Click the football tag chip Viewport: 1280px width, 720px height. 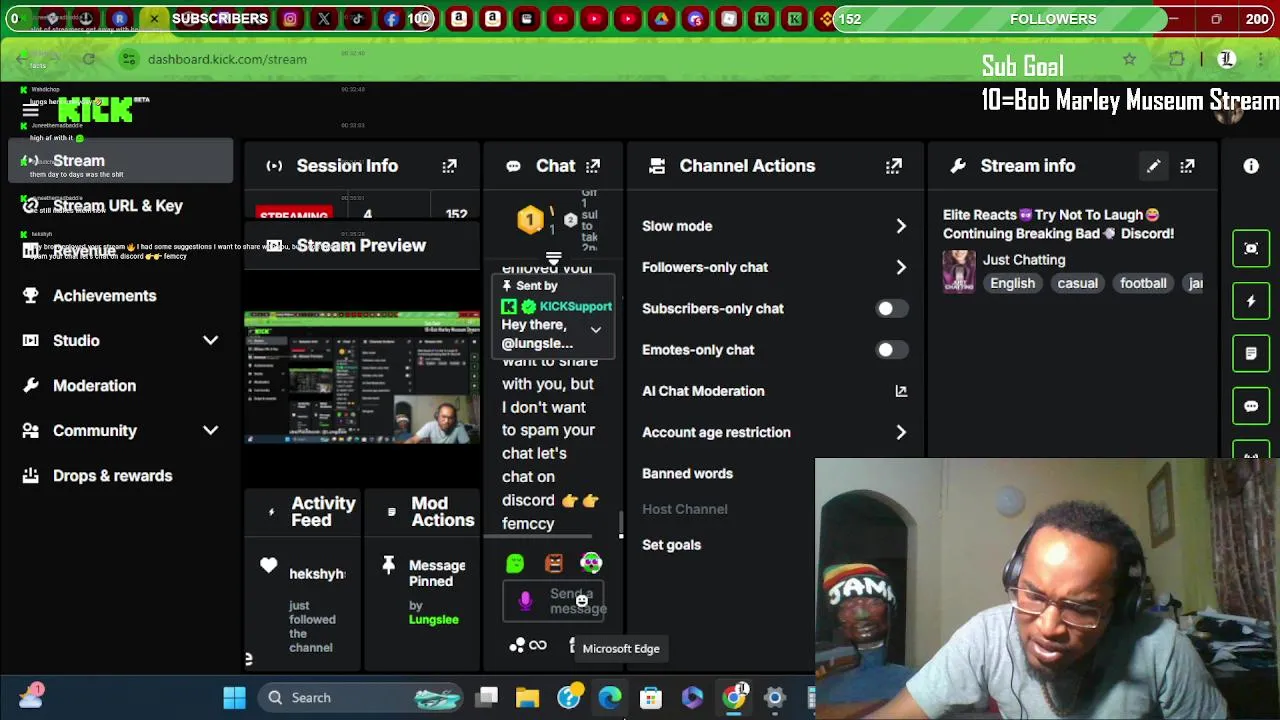click(1143, 284)
